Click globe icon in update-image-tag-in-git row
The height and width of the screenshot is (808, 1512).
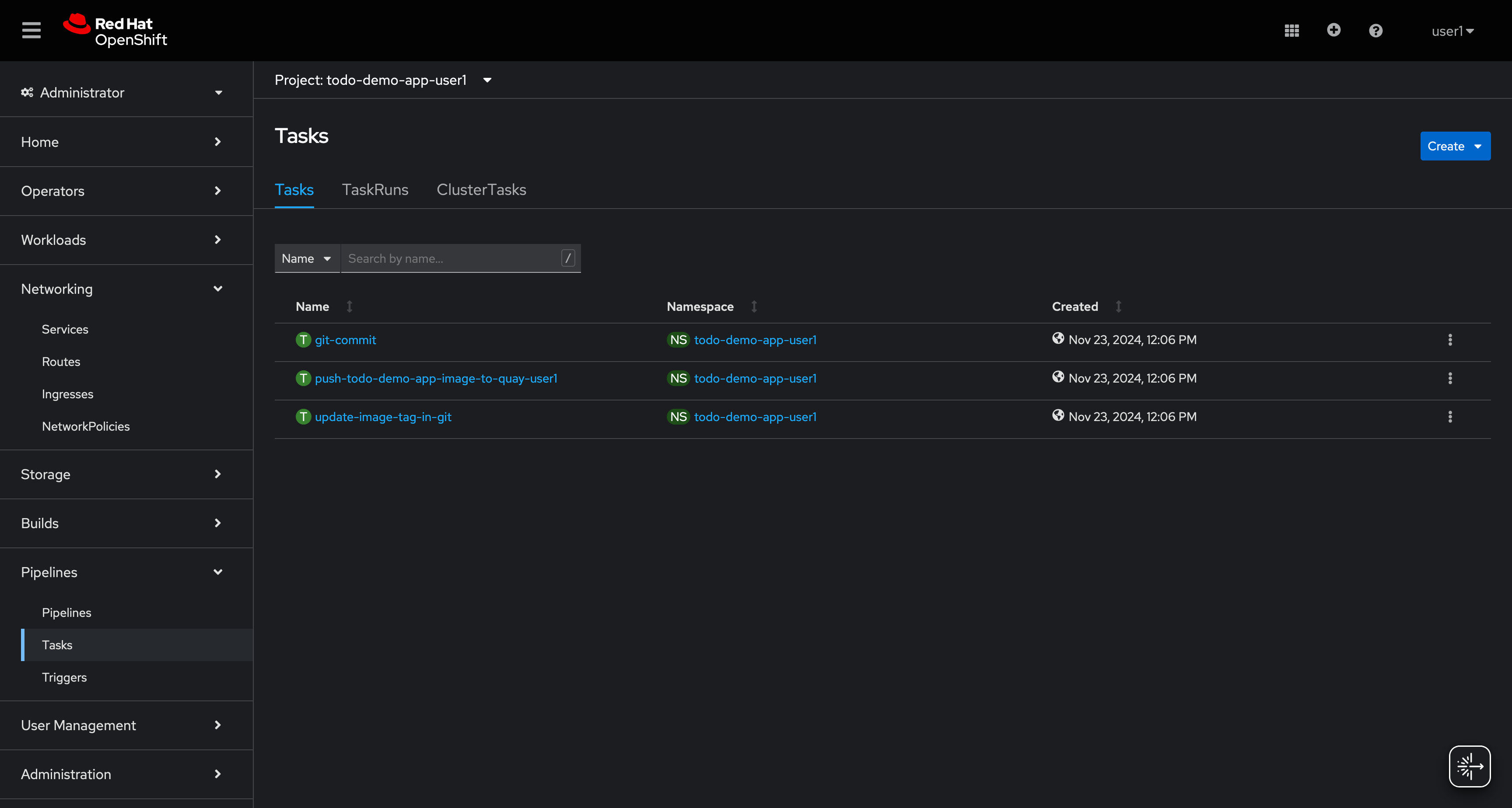[1058, 415]
